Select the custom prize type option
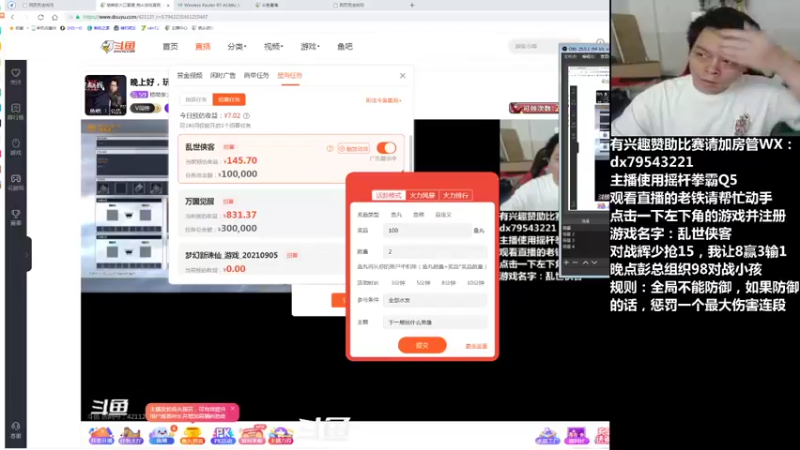The width and height of the screenshot is (800, 450). coord(443,215)
